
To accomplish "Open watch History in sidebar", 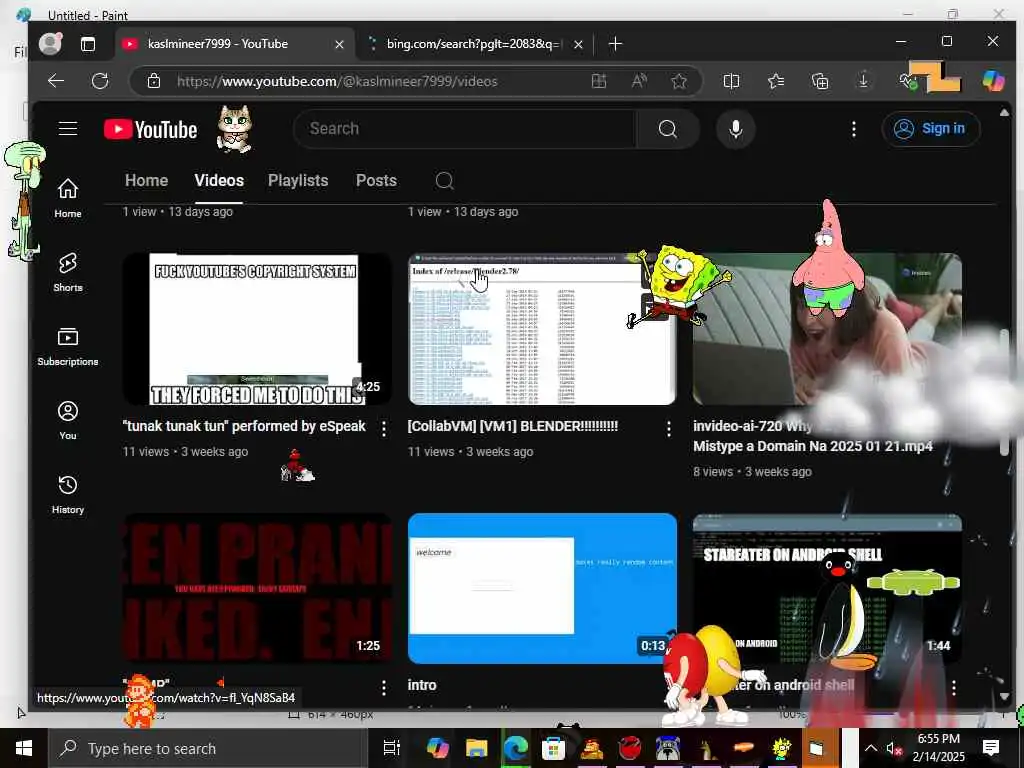I will 68,494.
